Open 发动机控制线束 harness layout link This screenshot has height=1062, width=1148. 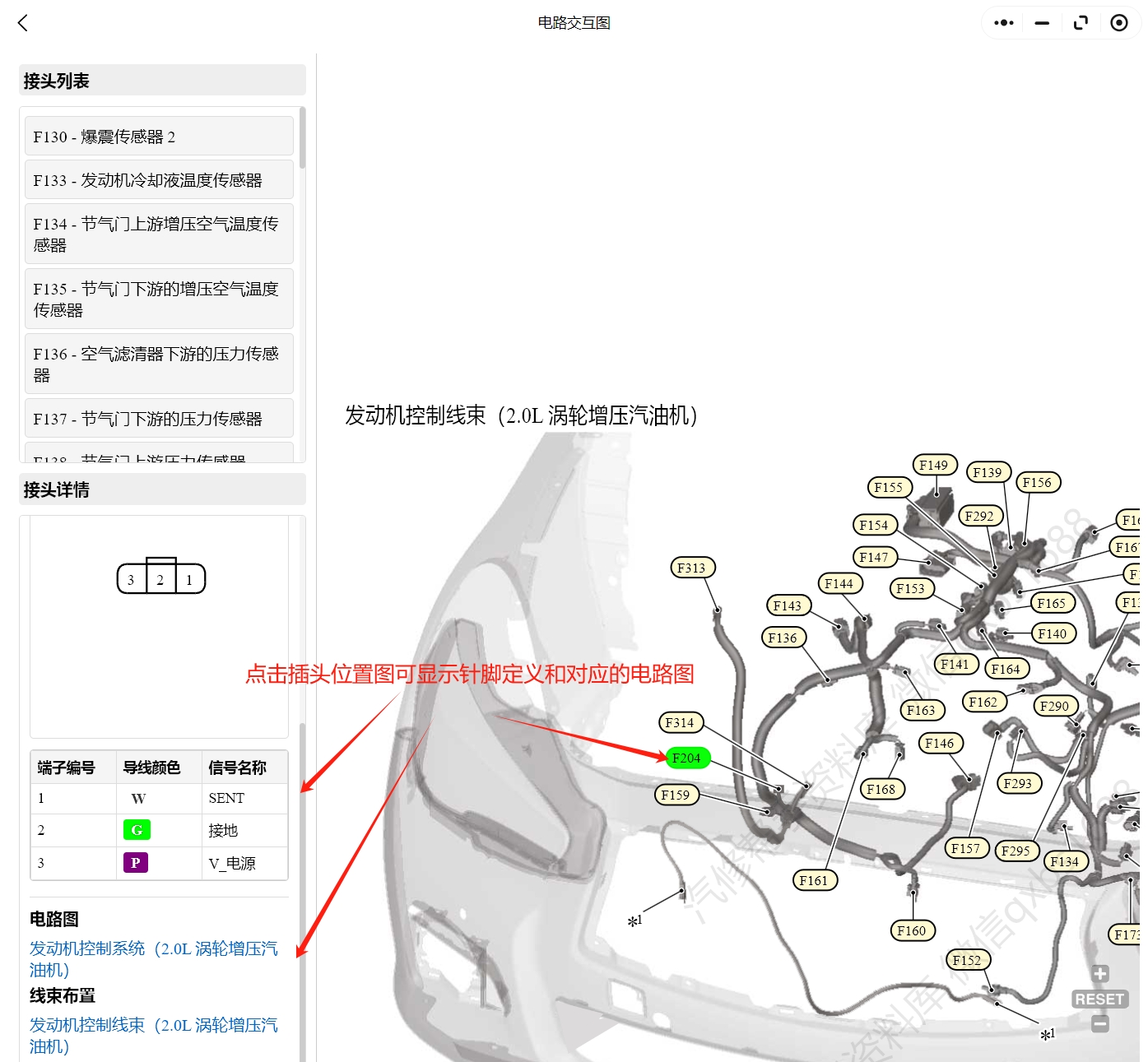(153, 1035)
